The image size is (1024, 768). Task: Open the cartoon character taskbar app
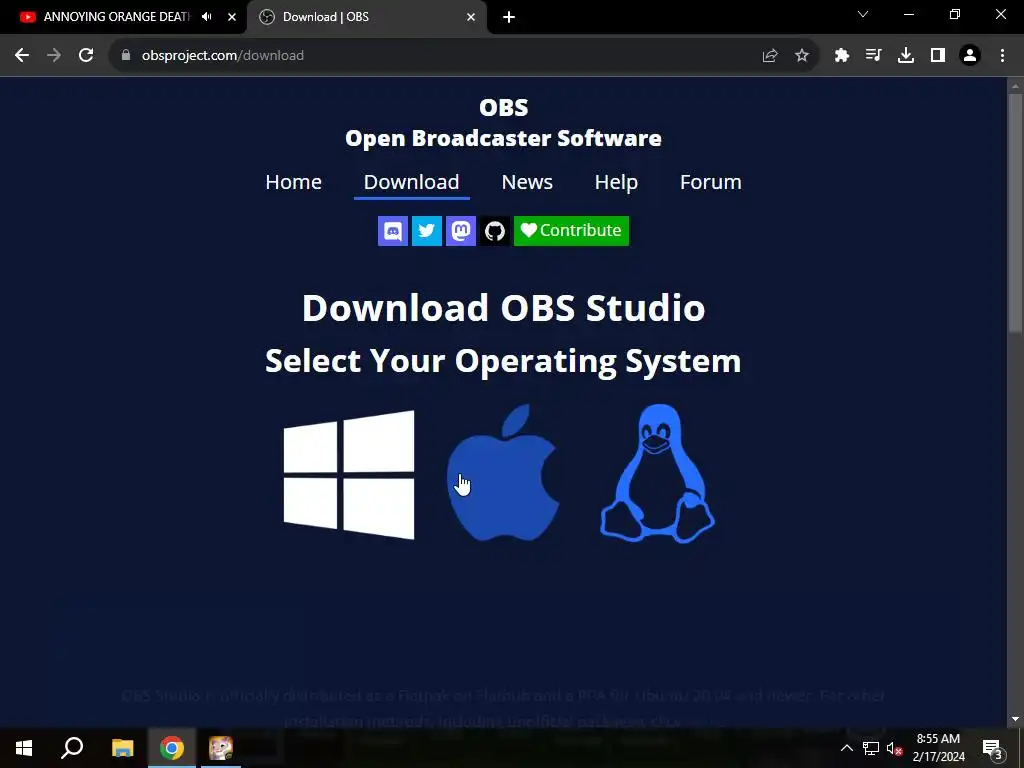220,748
